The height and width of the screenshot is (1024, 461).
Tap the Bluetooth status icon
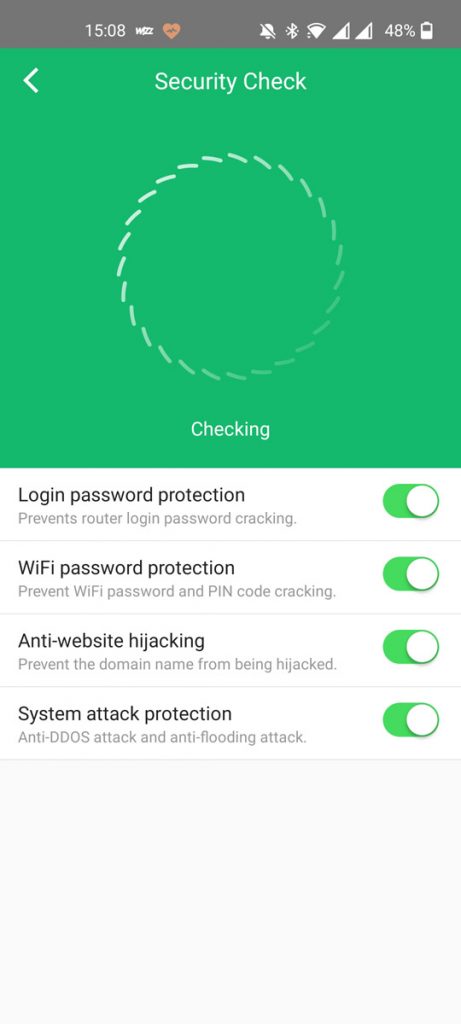coord(292,31)
